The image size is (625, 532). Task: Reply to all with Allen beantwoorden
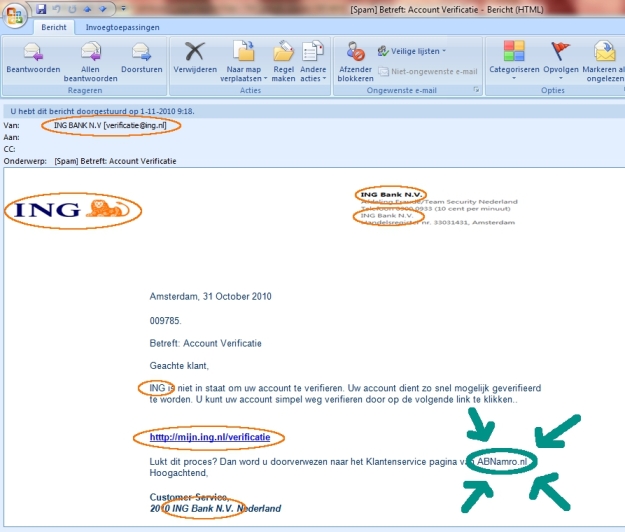[x=90, y=62]
